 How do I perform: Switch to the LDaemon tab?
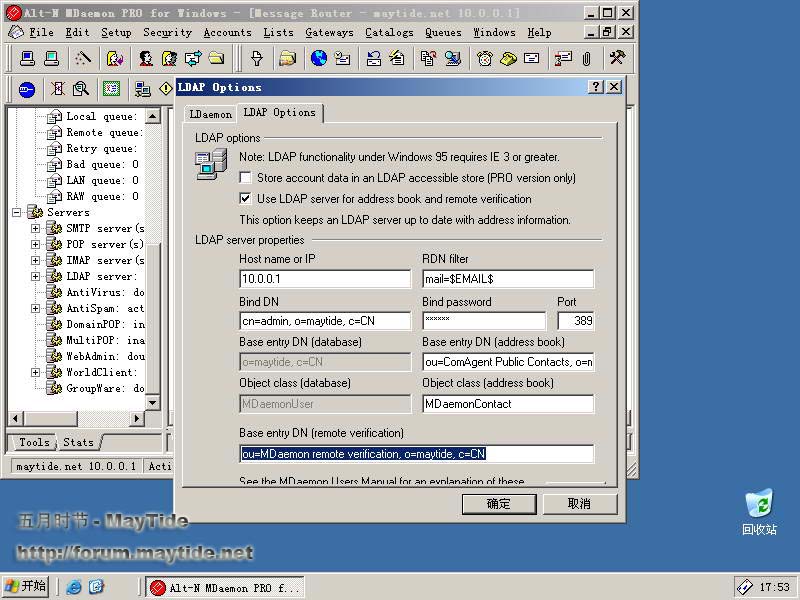point(210,114)
